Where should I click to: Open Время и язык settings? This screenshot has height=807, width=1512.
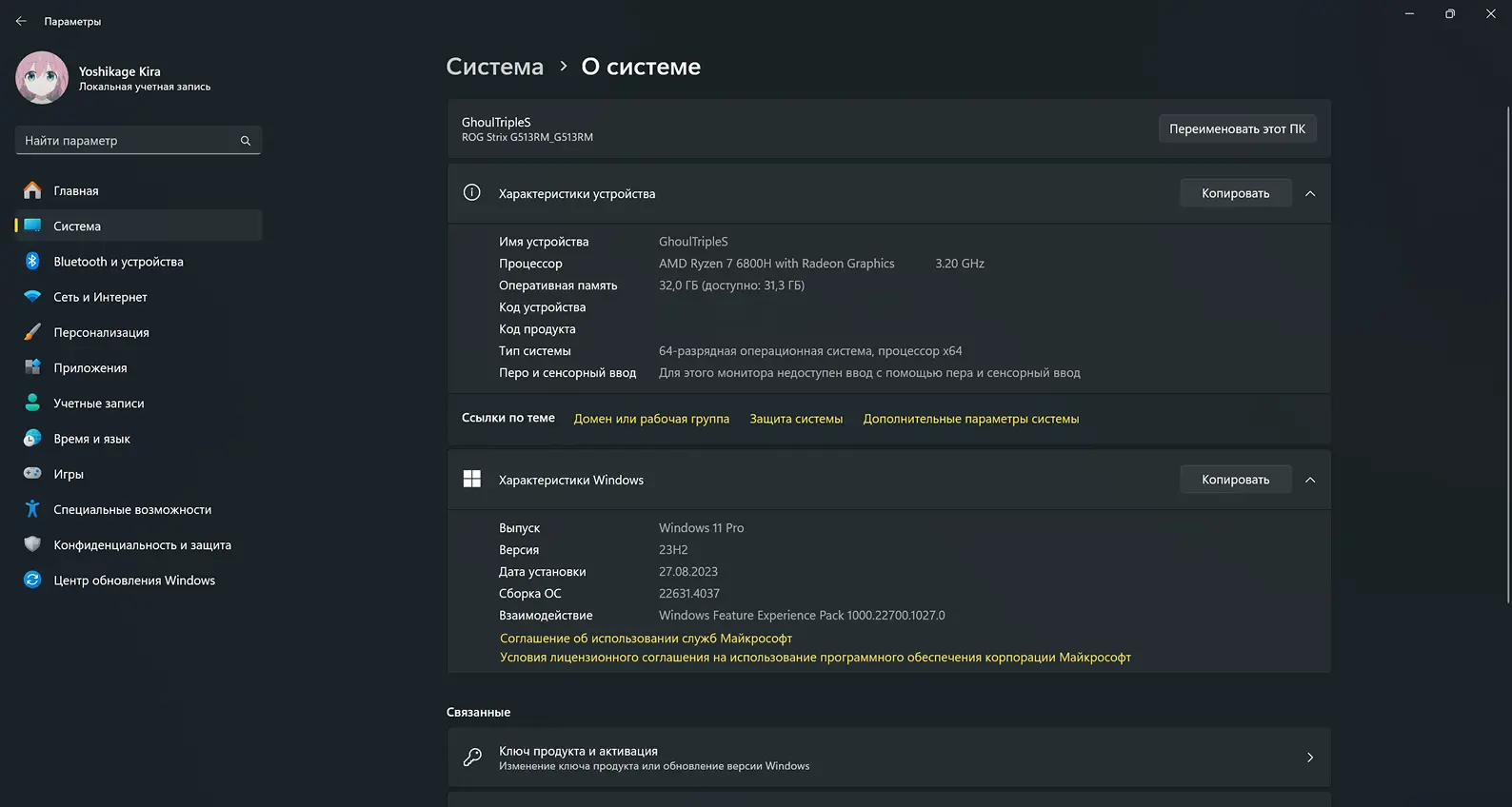91,439
